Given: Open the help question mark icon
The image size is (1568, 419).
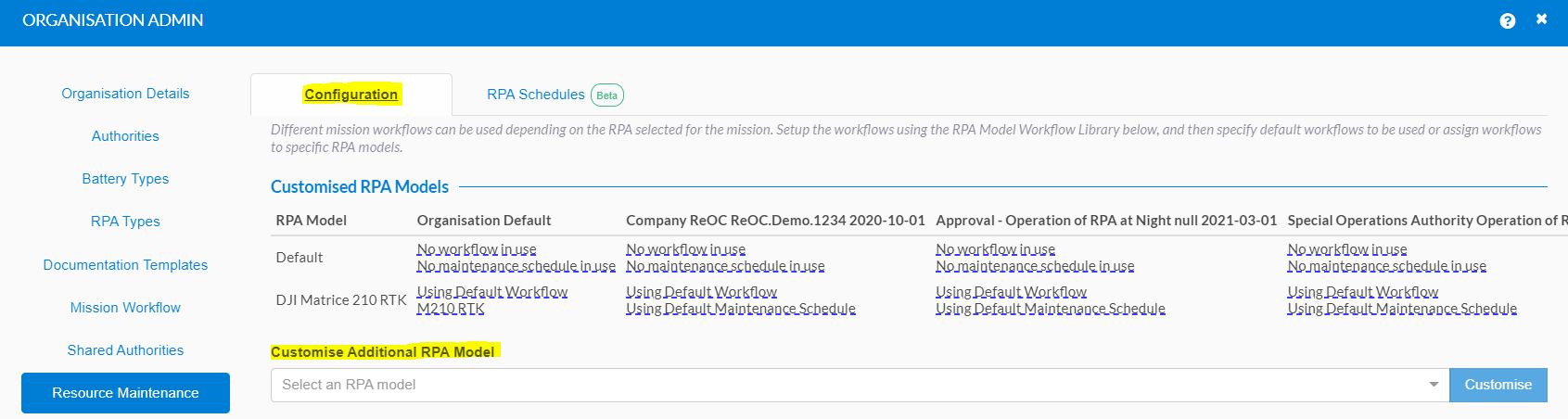Looking at the screenshot, I should point(1508,20).
